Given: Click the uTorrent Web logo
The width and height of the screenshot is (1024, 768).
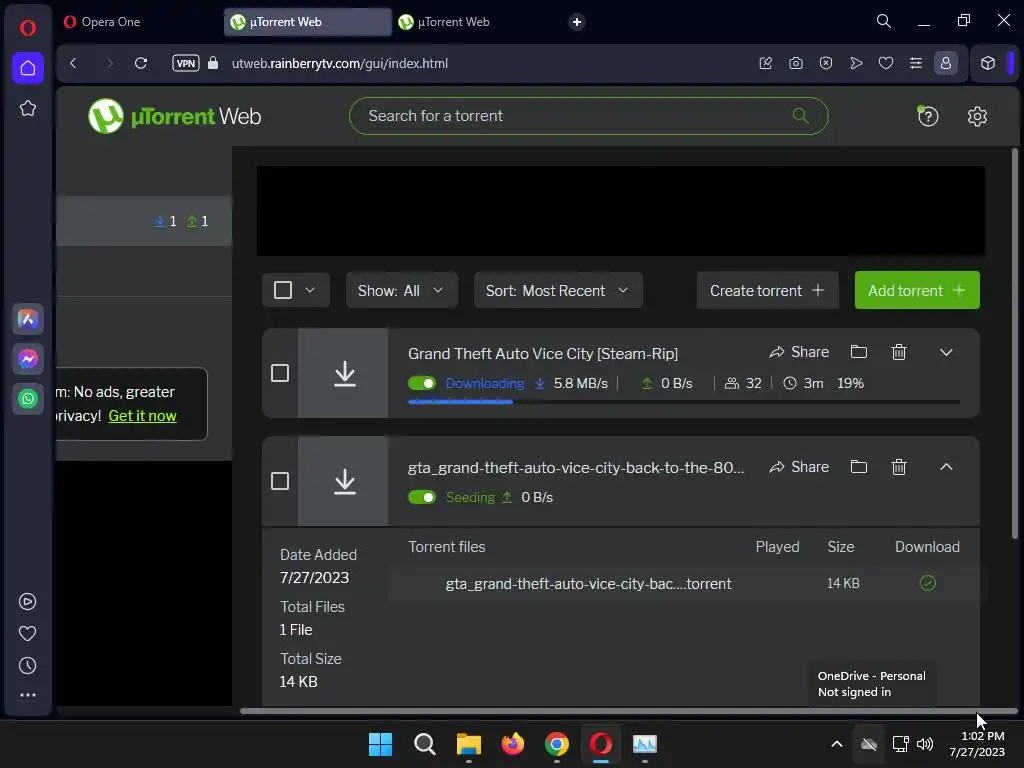Looking at the screenshot, I should (x=174, y=116).
